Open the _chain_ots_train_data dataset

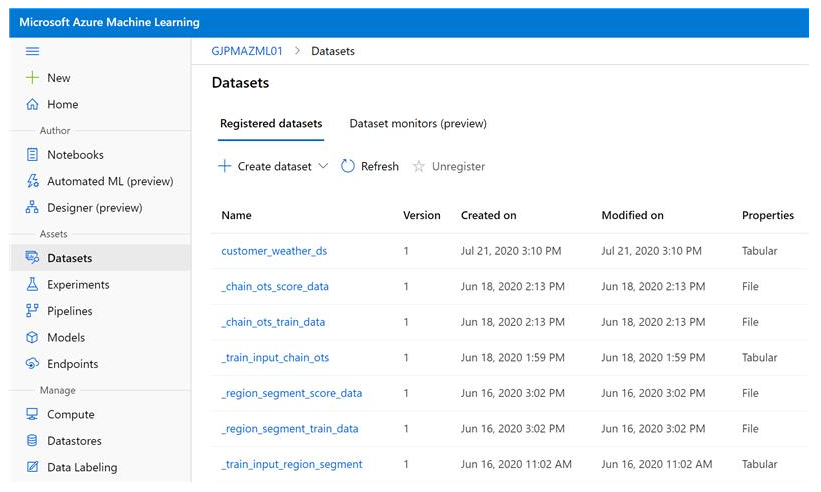(x=273, y=322)
